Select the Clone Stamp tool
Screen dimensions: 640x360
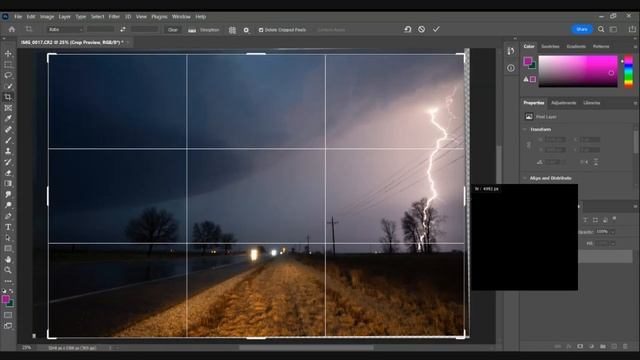(8, 151)
